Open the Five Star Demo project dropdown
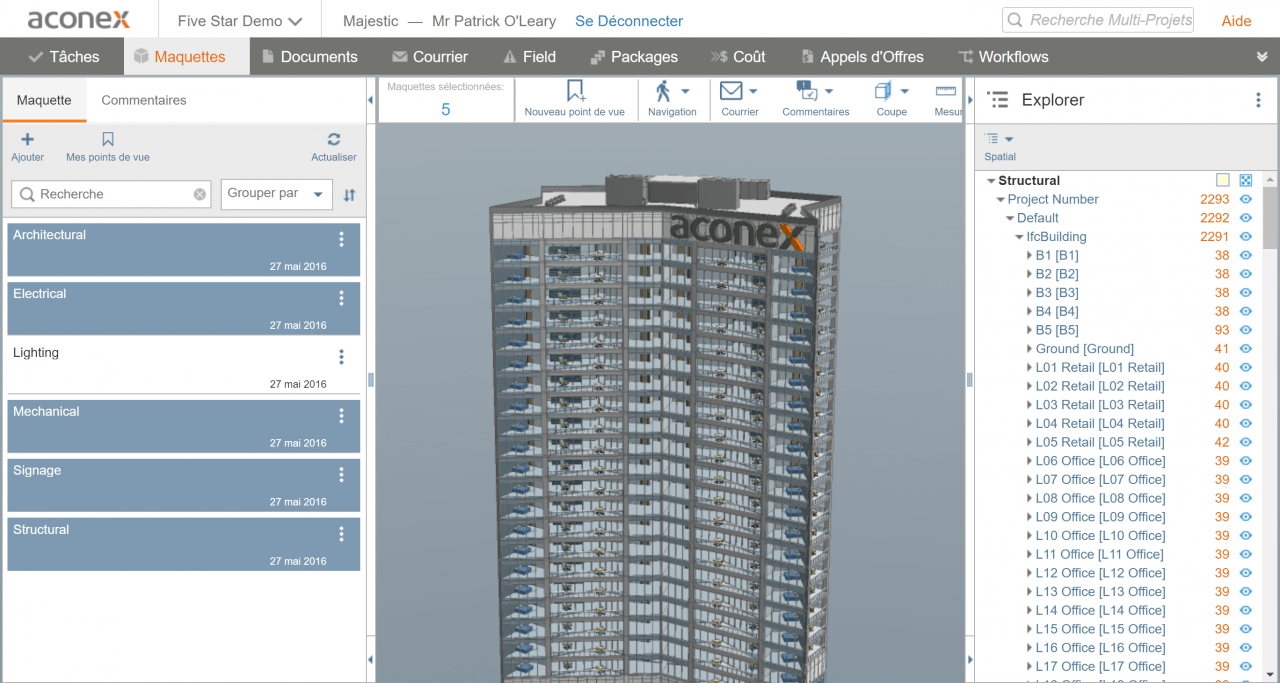The image size is (1280, 683). pyautogui.click(x=240, y=21)
